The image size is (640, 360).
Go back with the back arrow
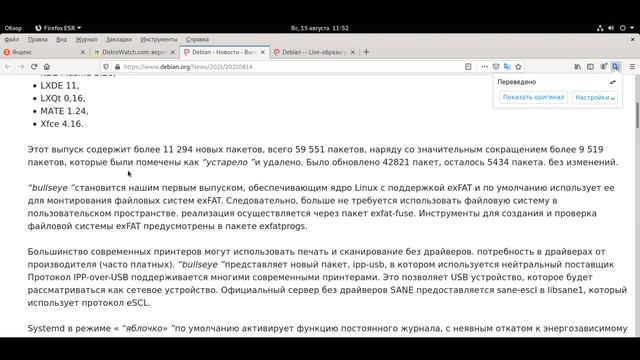8,67
